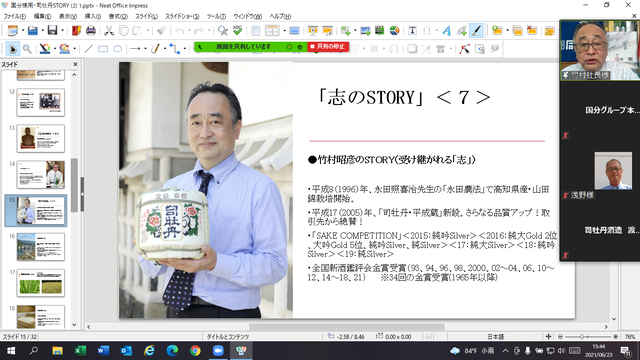Click the zoom slider handle in status bar
The image size is (640, 360).
click(582, 337)
